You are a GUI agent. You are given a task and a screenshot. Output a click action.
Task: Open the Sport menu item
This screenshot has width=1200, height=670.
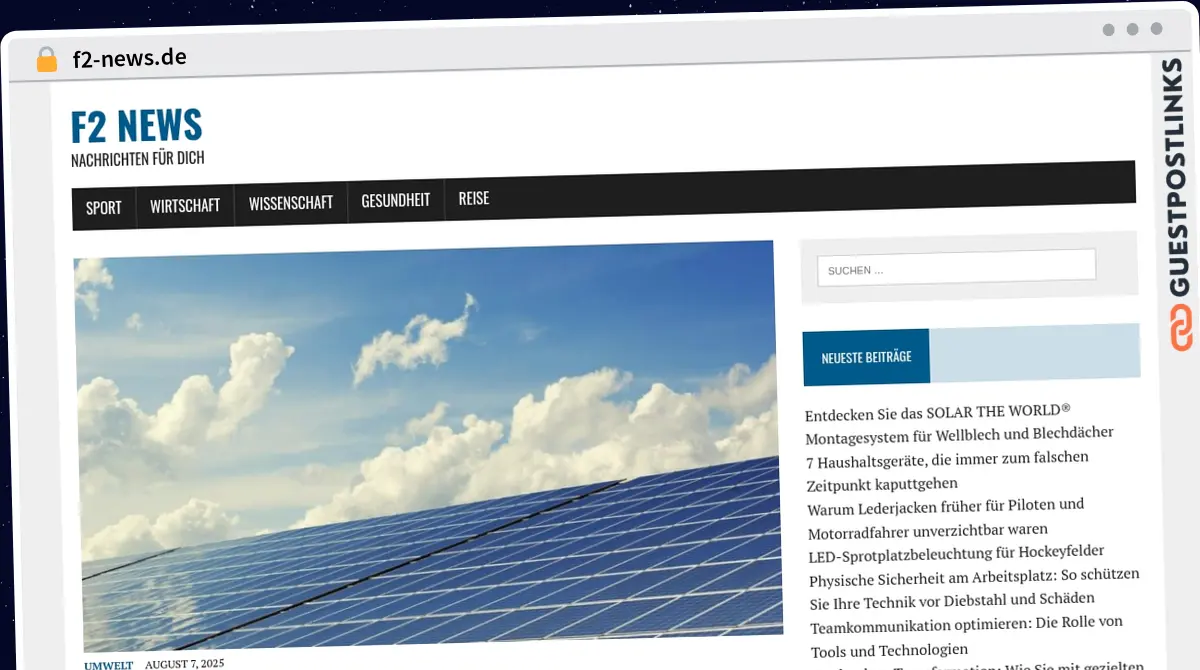point(103,208)
